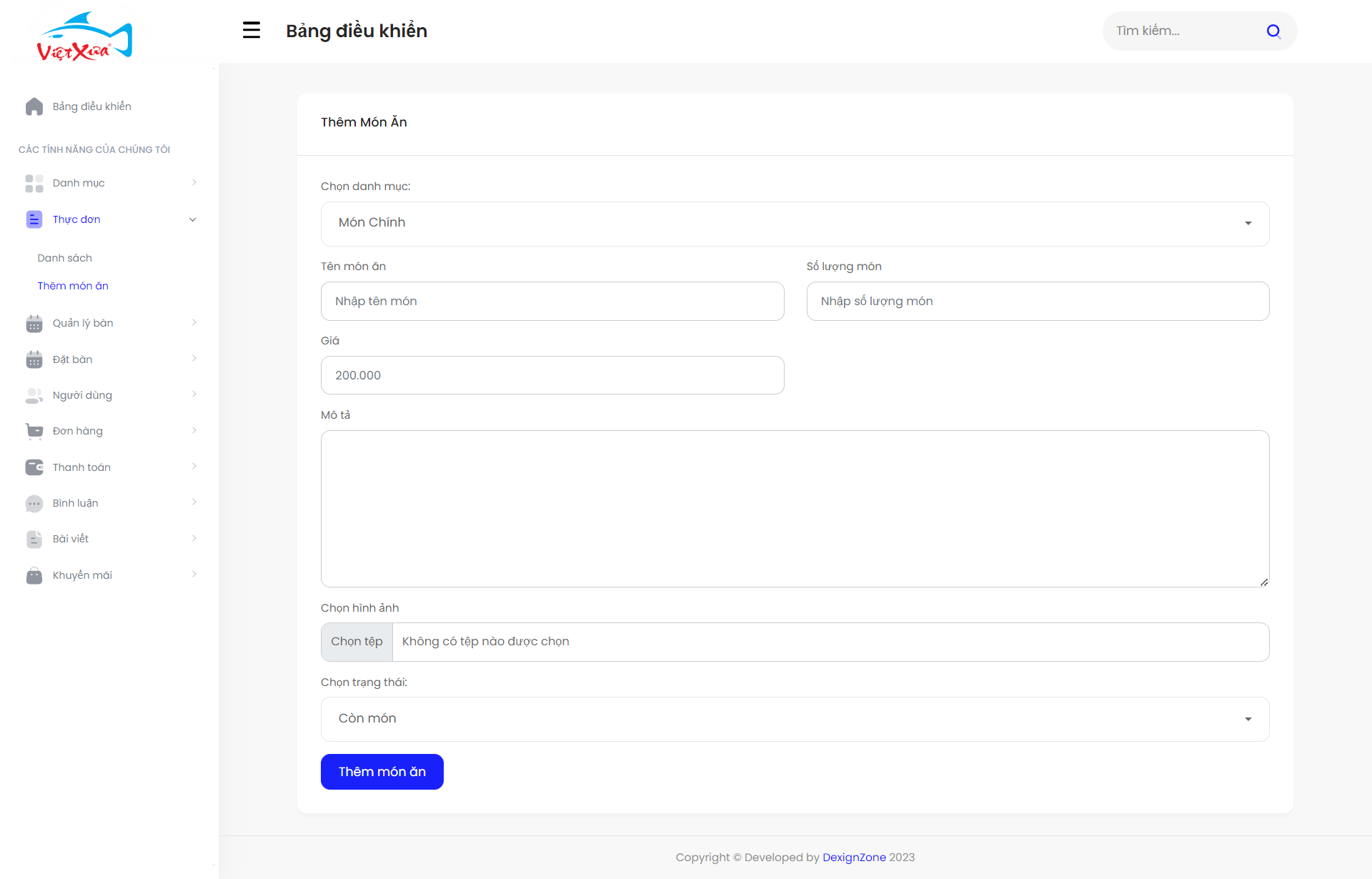Click the hamburger menu toggle icon
The width and height of the screenshot is (1372, 879).
pos(251,29)
